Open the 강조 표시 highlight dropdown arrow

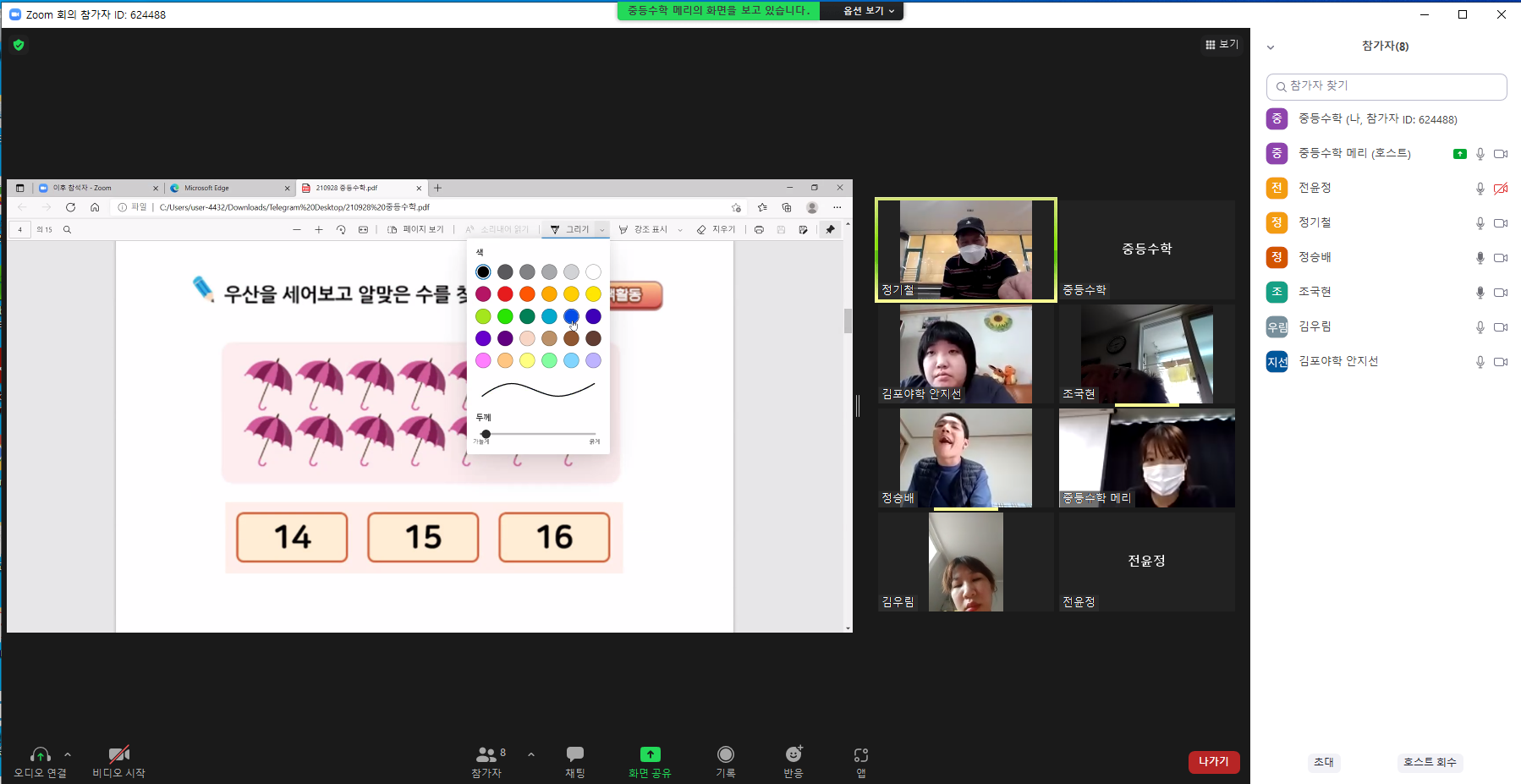(680, 230)
